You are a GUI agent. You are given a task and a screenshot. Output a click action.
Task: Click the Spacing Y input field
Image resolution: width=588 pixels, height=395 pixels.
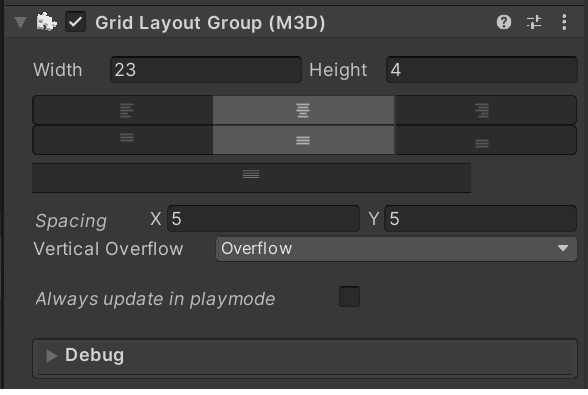pos(480,219)
